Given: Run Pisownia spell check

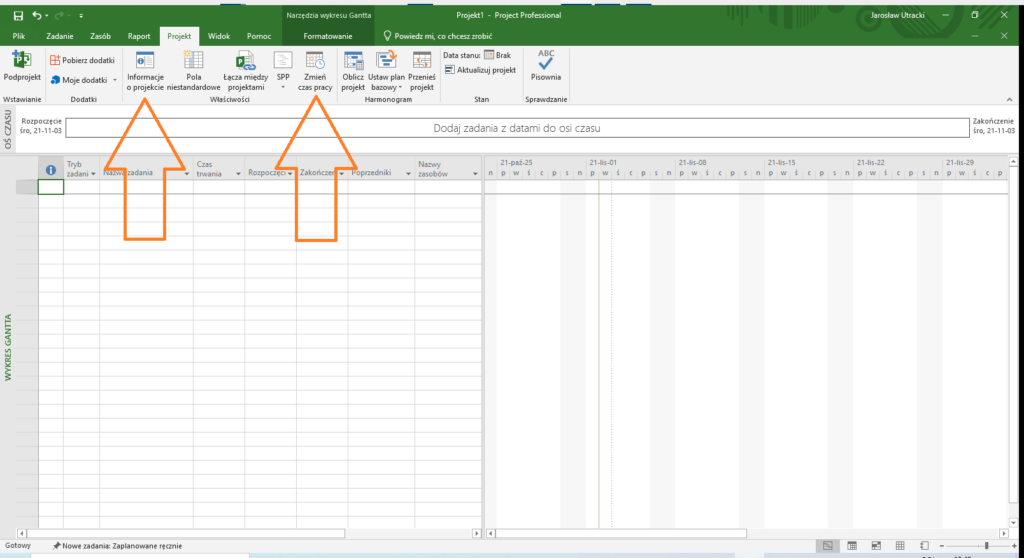Looking at the screenshot, I should (546, 66).
